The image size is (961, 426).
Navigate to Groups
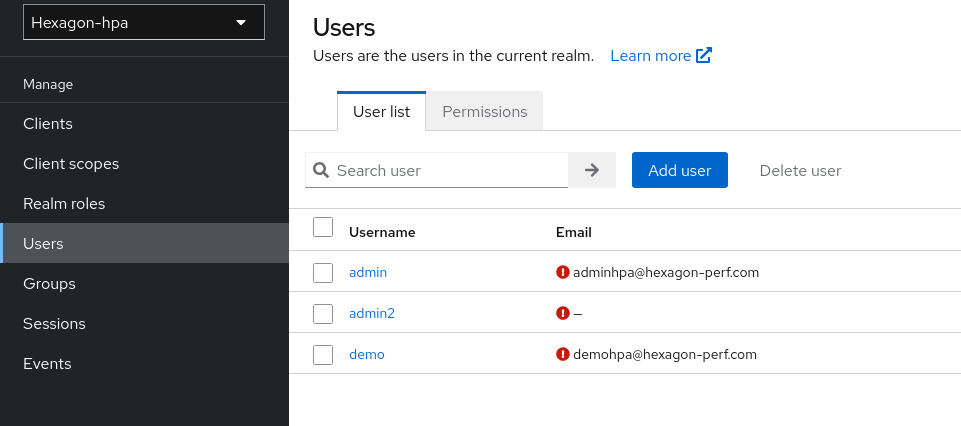pos(144,283)
